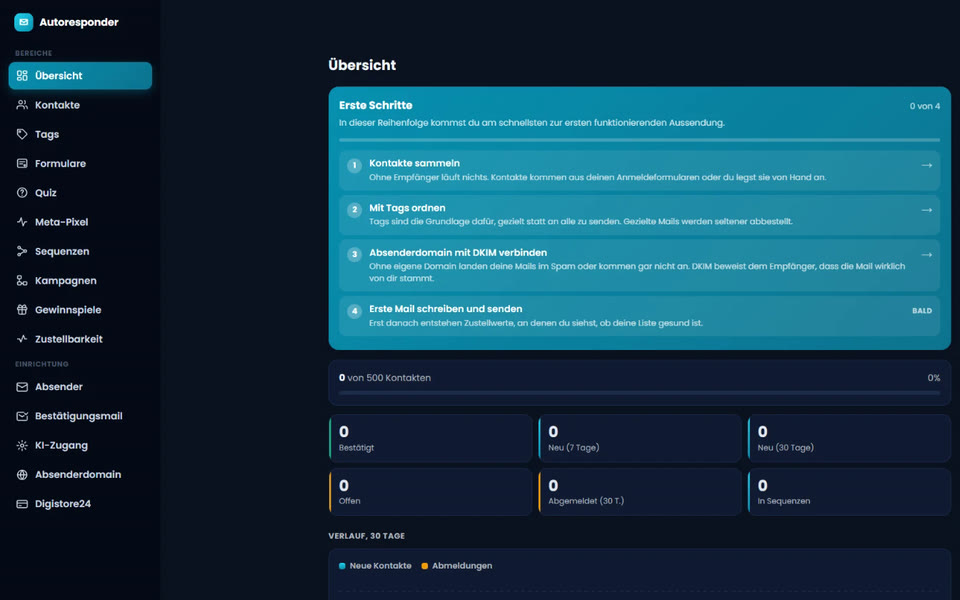Viewport: 960px width, 600px height.
Task: Open the Absender setup page
Action: coord(80,387)
